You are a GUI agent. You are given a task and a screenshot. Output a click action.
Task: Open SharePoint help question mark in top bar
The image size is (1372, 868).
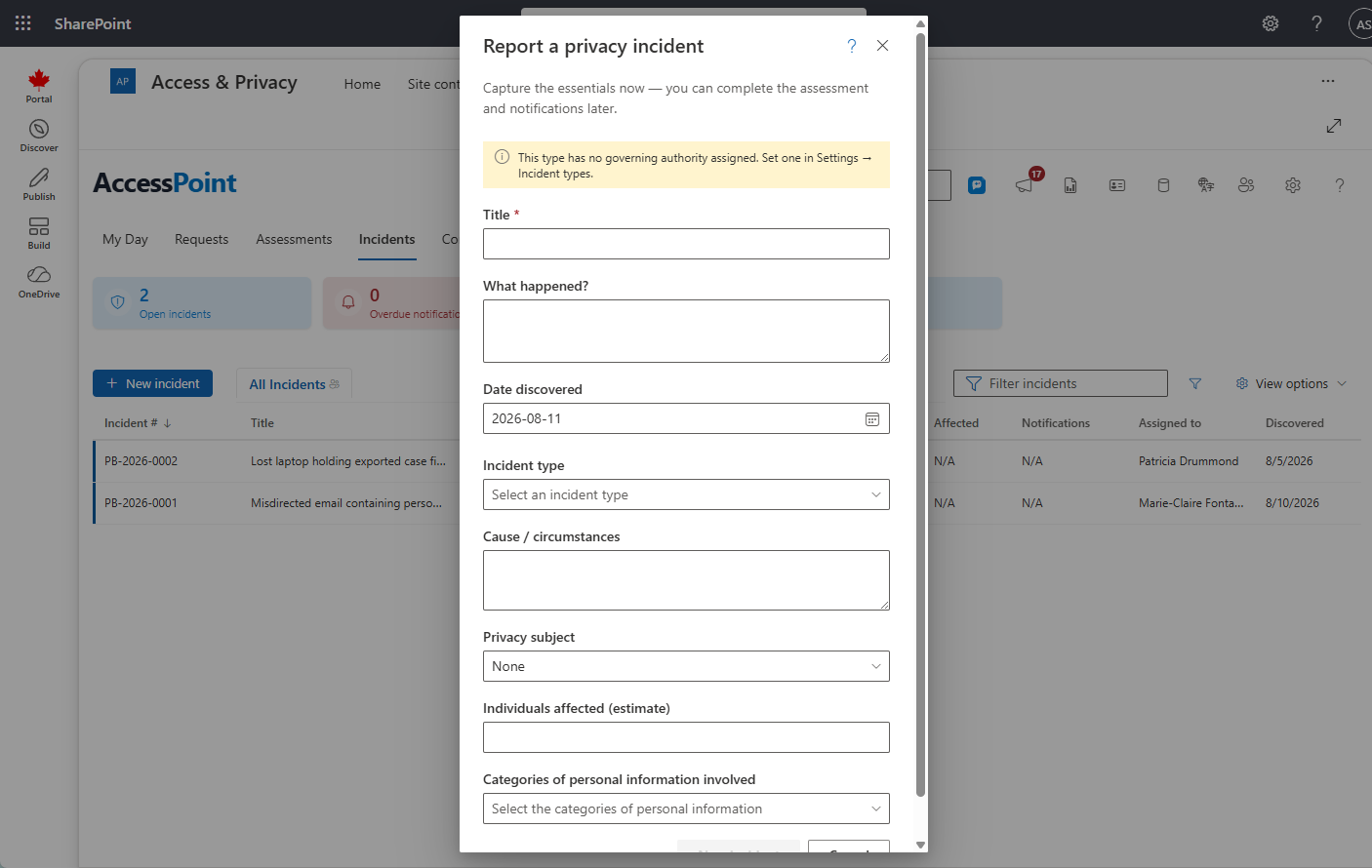[x=1317, y=23]
